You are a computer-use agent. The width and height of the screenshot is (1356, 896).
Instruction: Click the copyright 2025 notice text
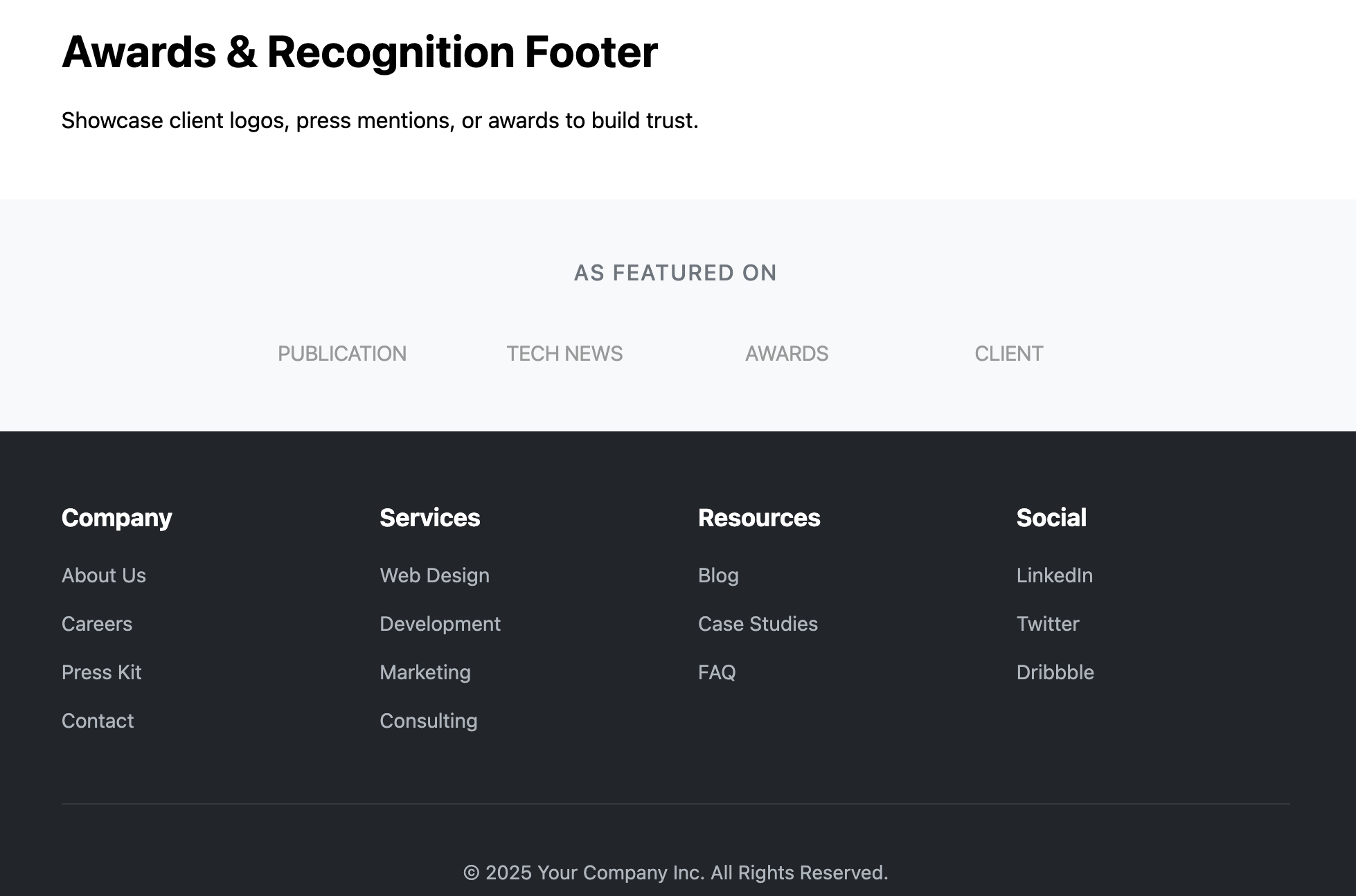pyautogui.click(x=675, y=872)
